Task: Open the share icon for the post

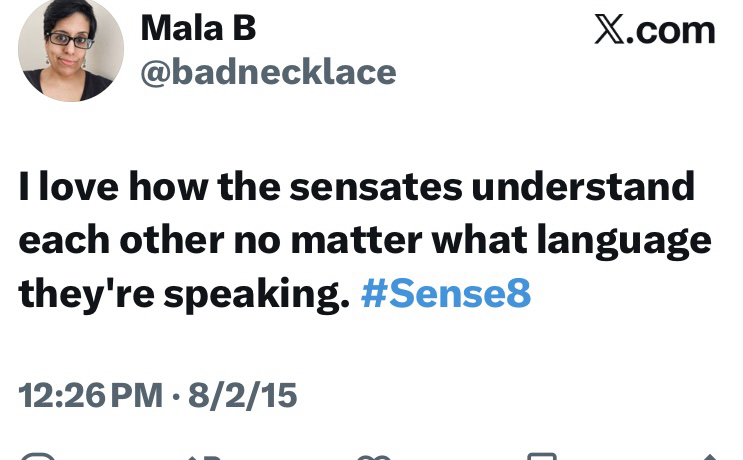Action: (x=708, y=456)
